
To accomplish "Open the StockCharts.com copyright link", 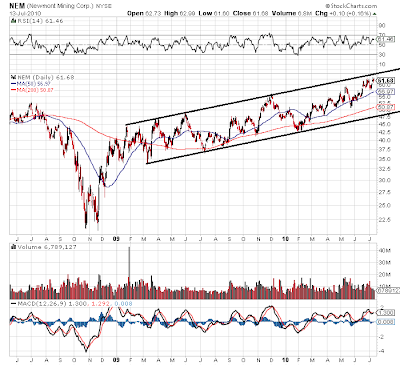I will click(351, 6).
